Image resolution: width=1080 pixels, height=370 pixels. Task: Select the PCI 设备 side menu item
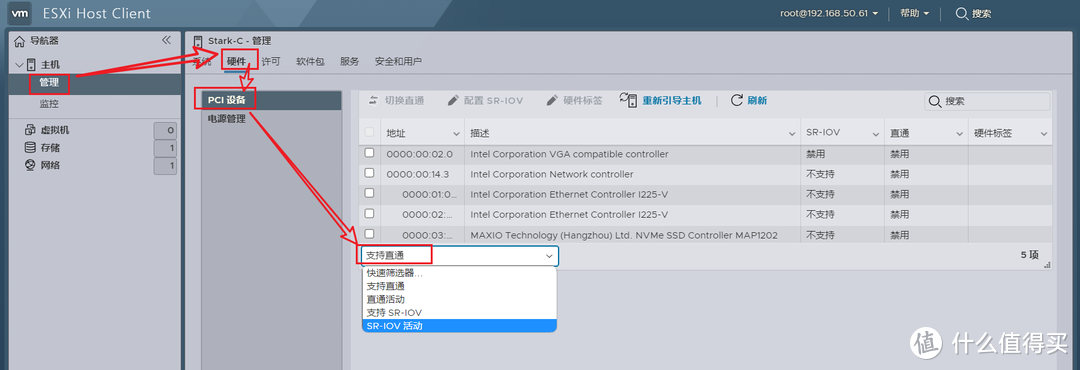271,100
